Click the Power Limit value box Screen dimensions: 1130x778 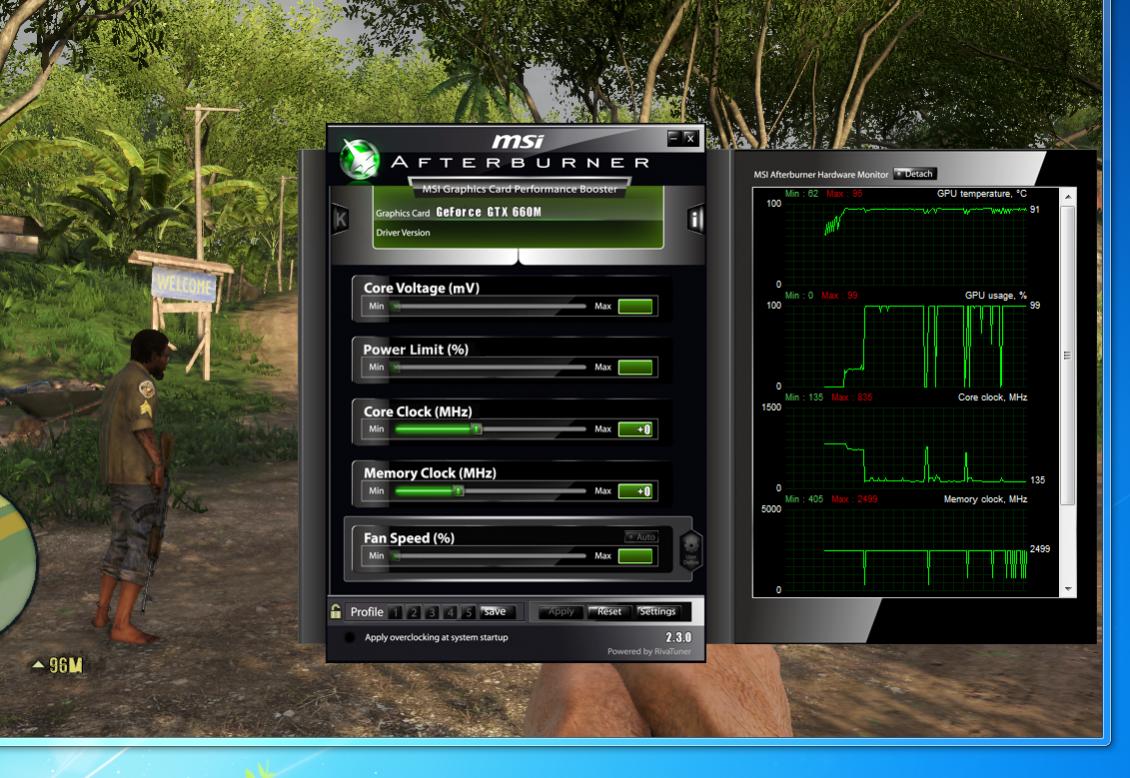635,367
